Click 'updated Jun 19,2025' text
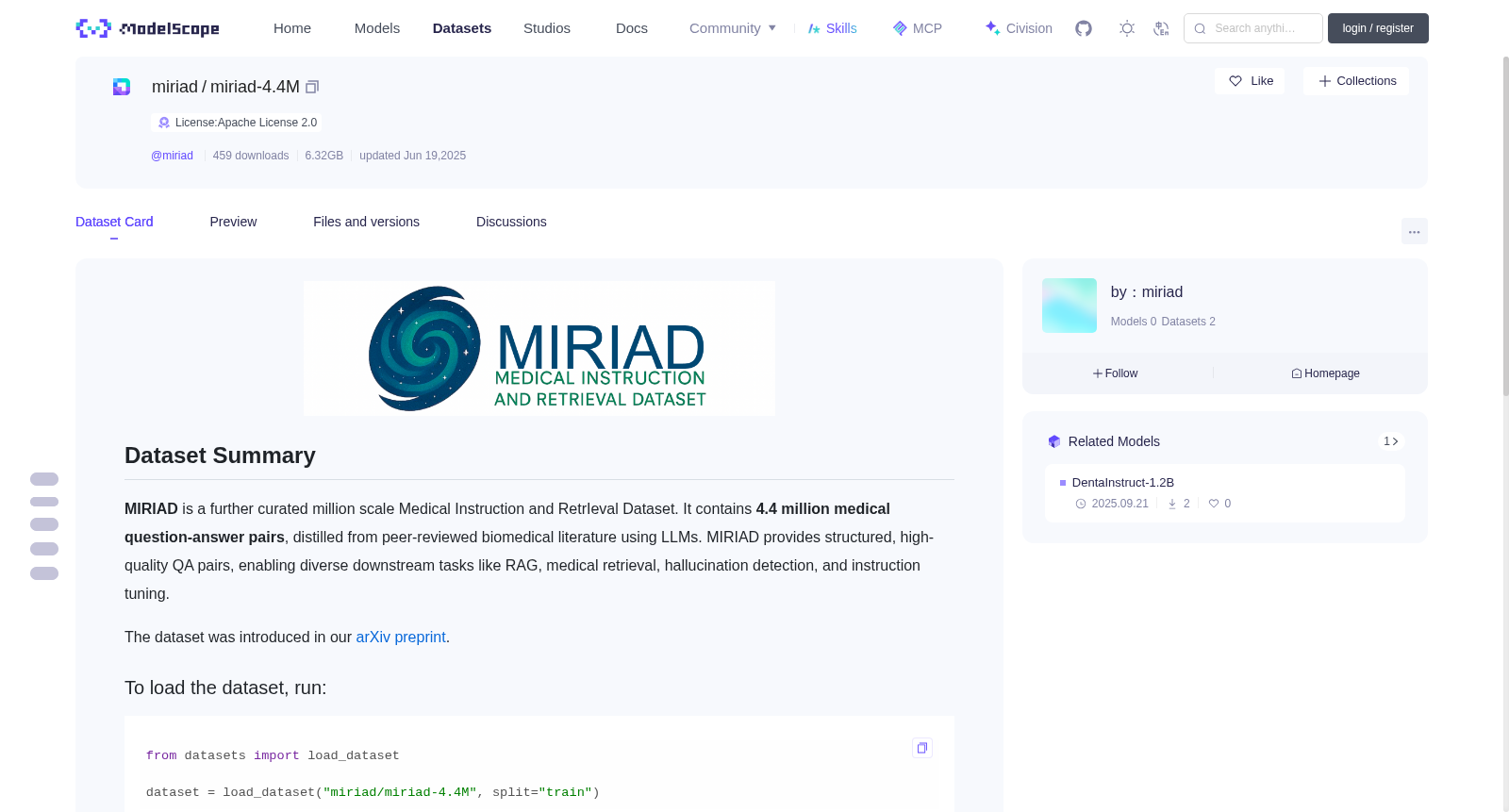 pos(412,156)
